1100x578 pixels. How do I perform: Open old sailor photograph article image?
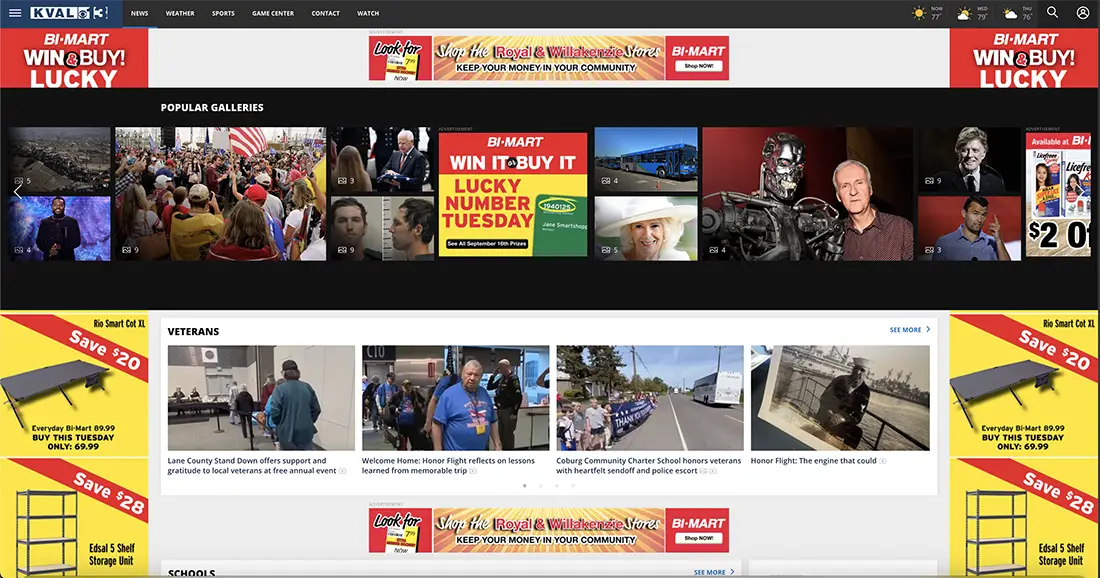click(840, 398)
